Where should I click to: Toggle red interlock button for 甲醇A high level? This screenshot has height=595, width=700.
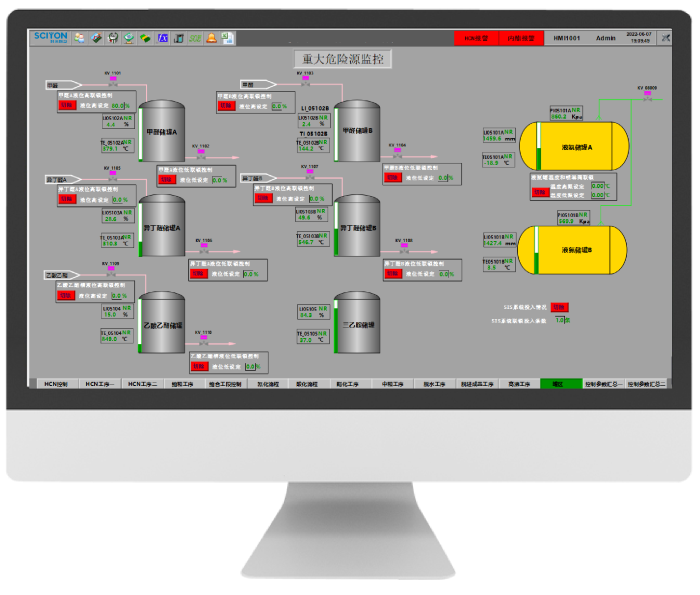67,104
